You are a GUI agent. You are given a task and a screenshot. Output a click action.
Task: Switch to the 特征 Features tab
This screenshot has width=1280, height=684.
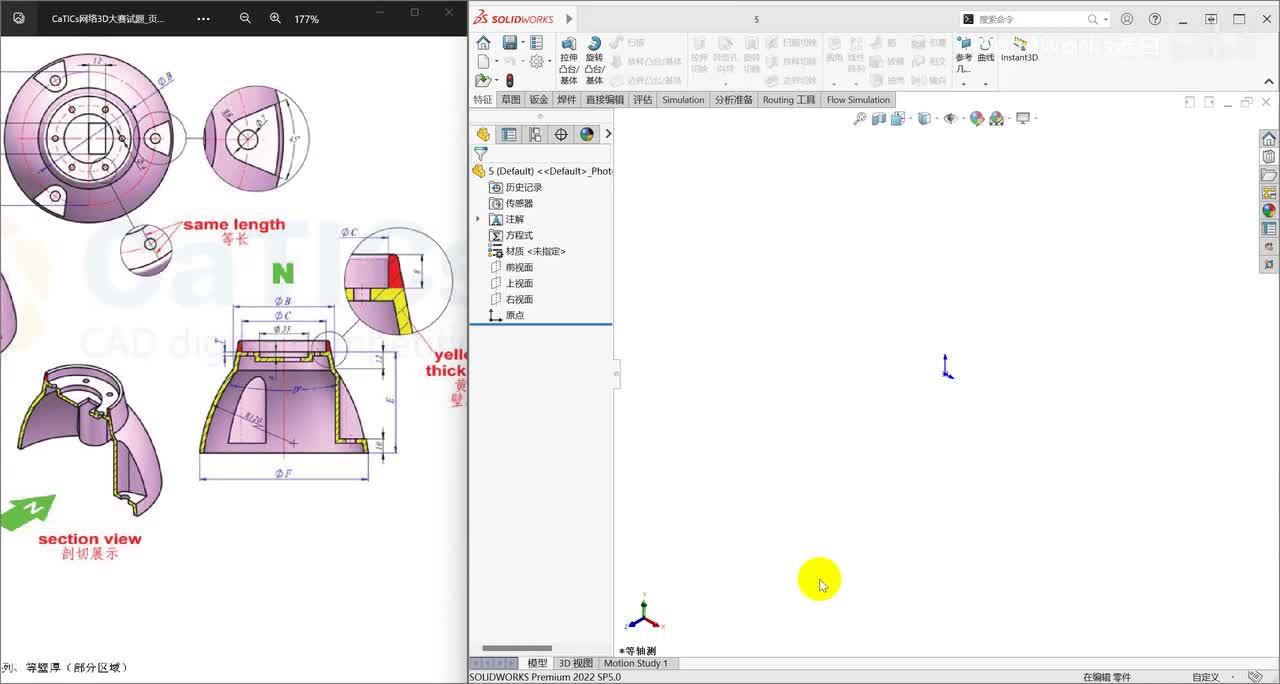pos(483,100)
